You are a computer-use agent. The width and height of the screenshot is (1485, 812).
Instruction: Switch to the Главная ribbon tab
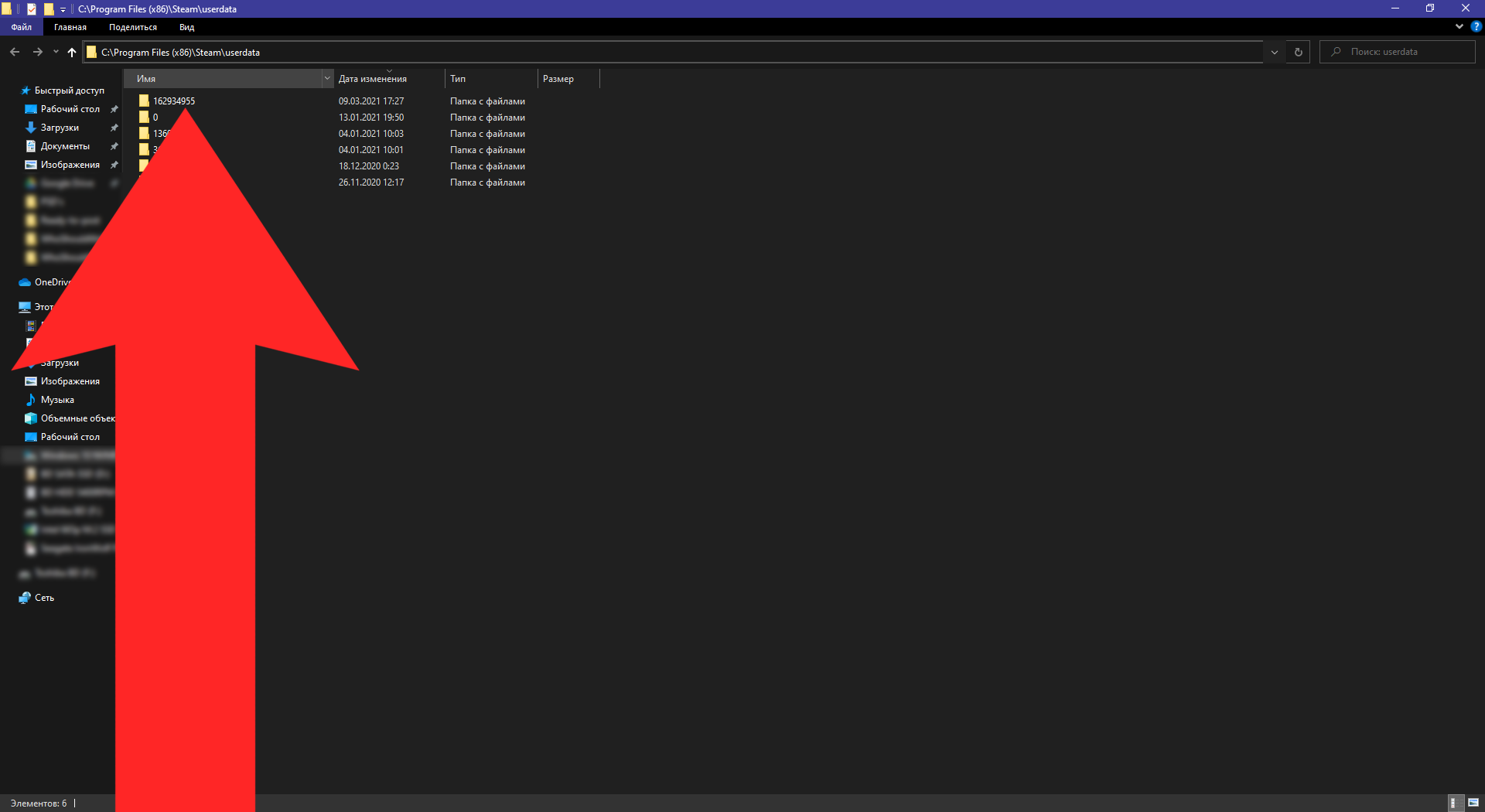click(70, 27)
